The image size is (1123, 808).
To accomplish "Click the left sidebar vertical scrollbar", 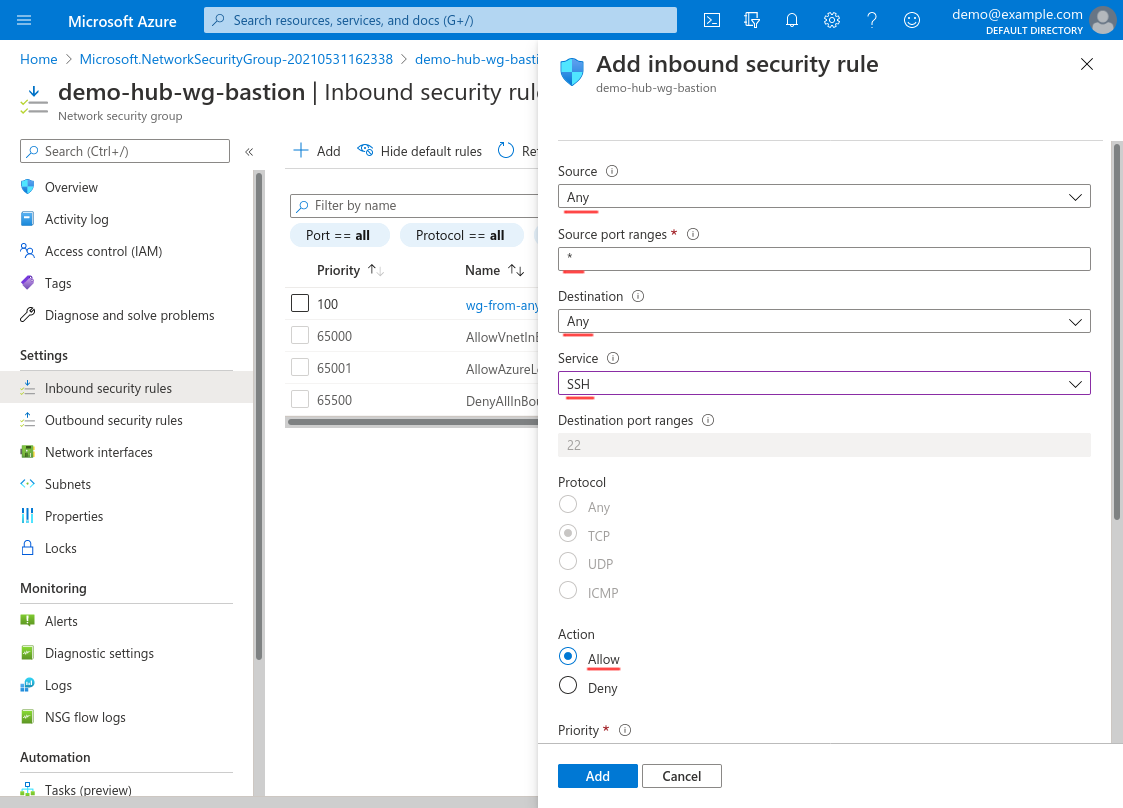I will click(259, 415).
